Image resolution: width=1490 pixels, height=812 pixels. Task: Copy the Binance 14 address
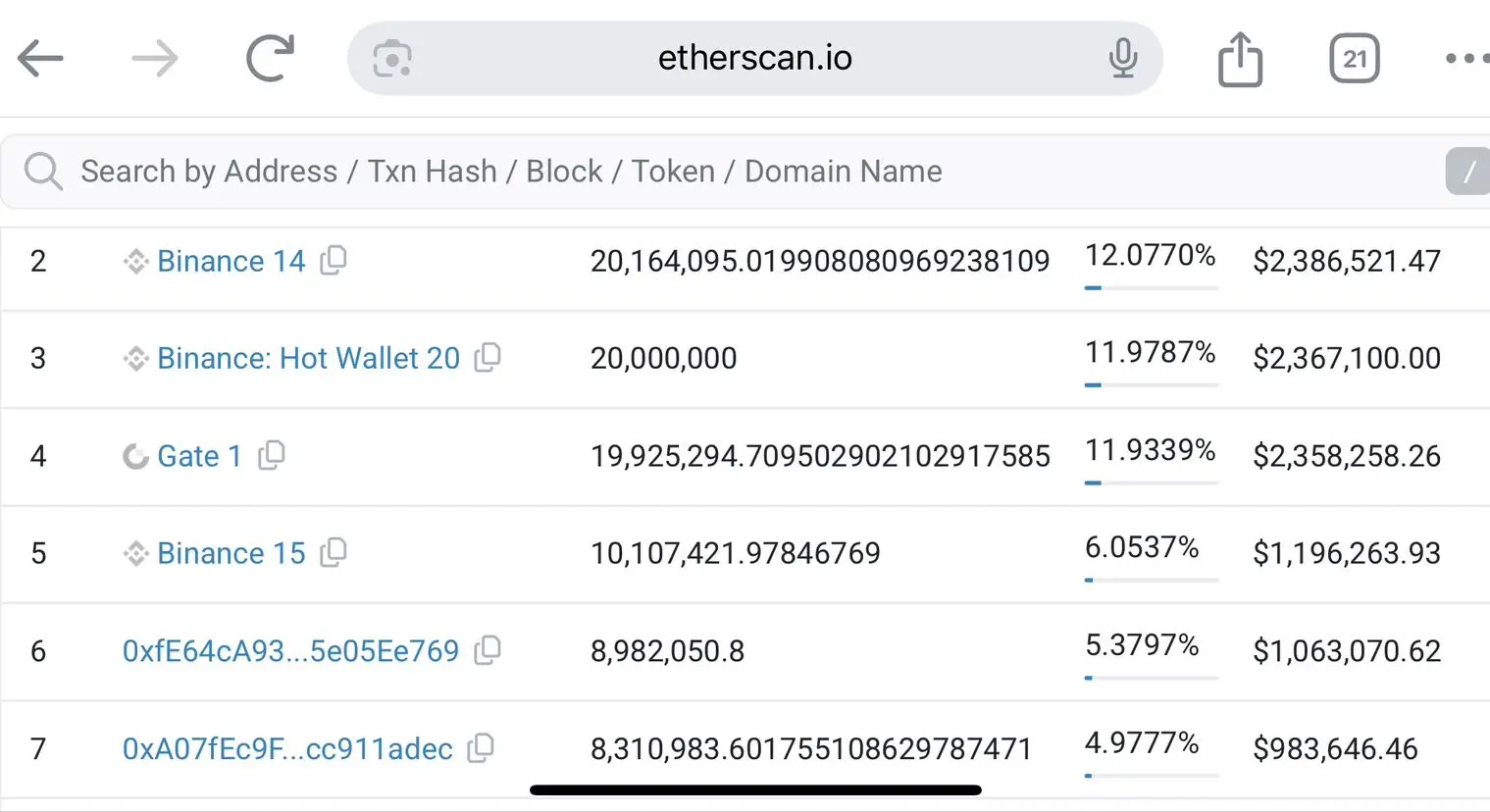click(x=334, y=260)
